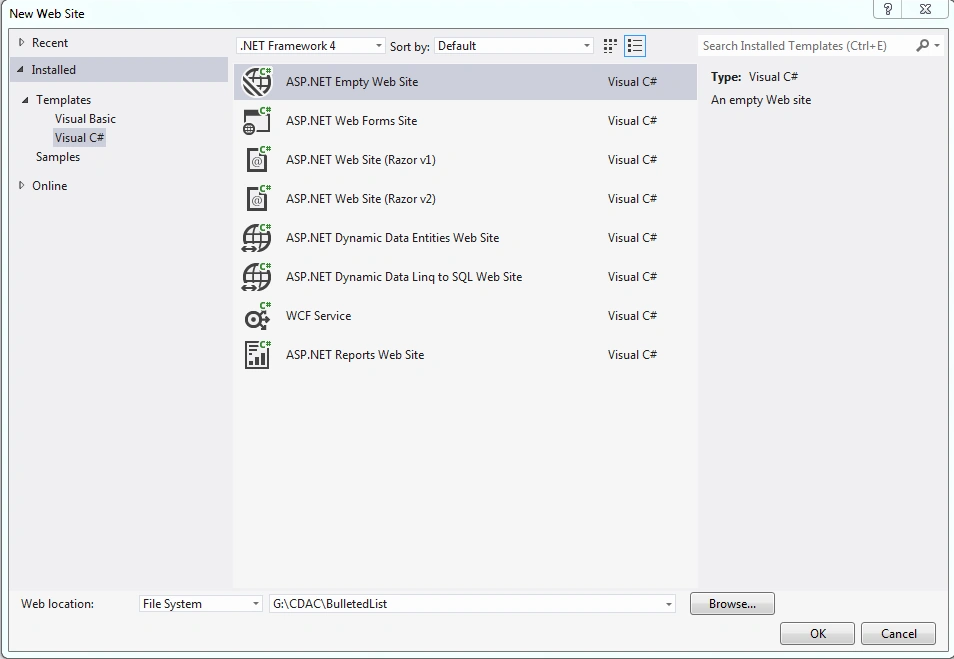The height and width of the screenshot is (659, 954).
Task: Close the New Web Site dialog
Action: pos(925,9)
